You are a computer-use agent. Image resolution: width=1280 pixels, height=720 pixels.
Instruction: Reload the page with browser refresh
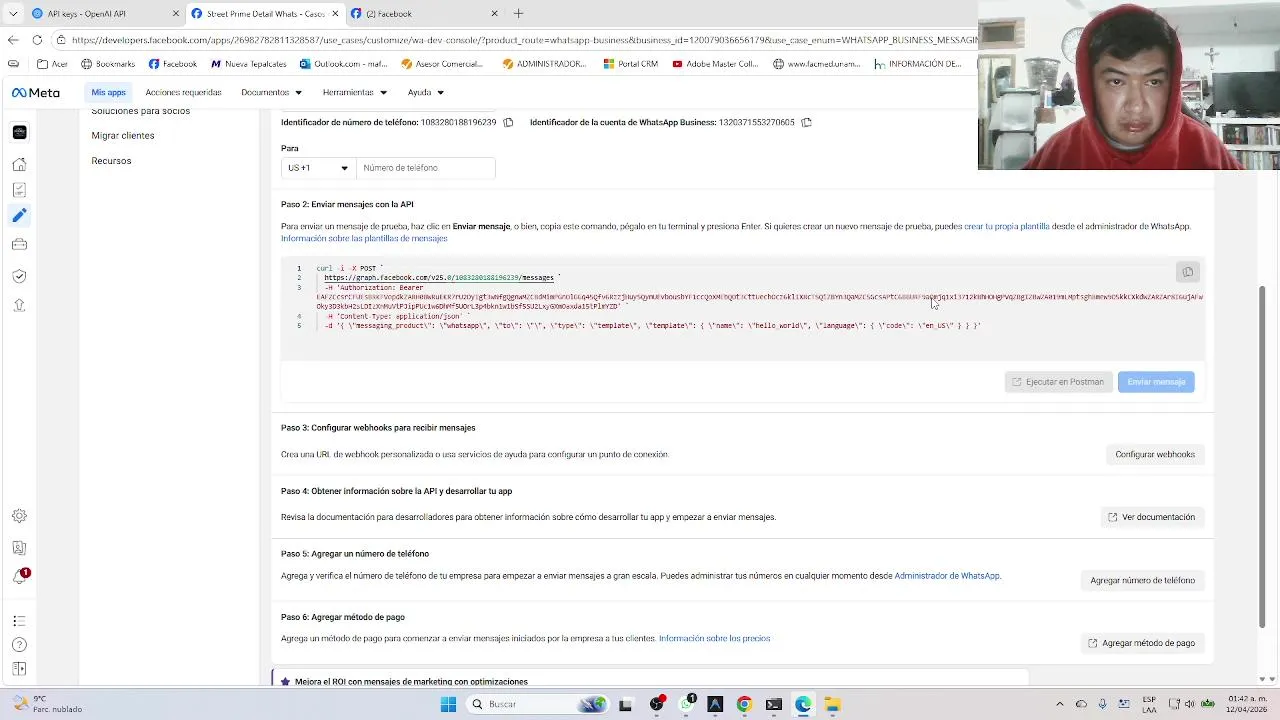37,40
